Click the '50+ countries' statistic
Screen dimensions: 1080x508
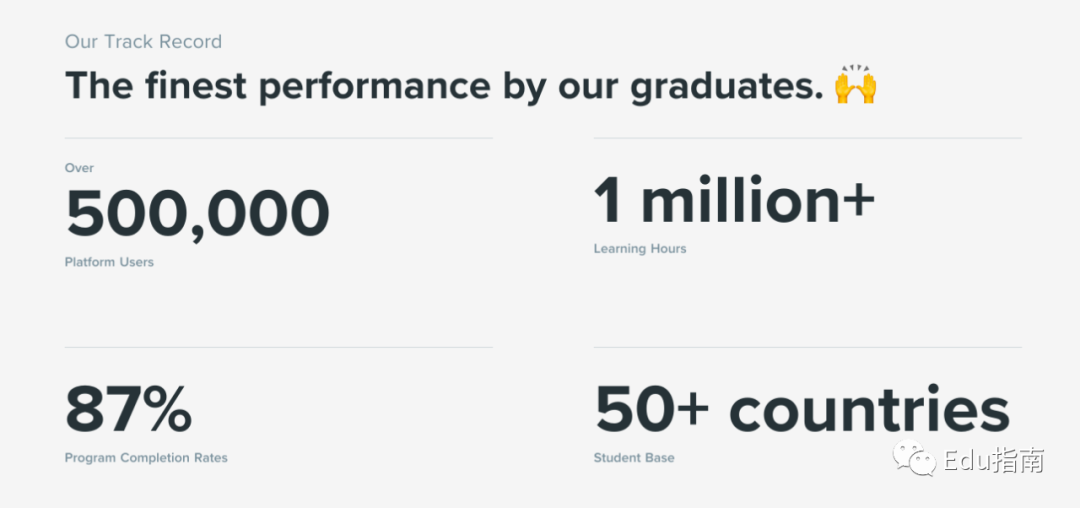802,410
